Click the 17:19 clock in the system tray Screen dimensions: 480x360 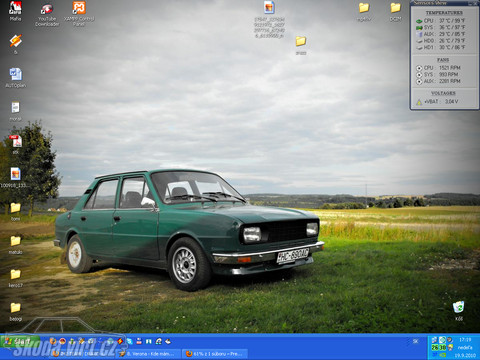point(465,340)
